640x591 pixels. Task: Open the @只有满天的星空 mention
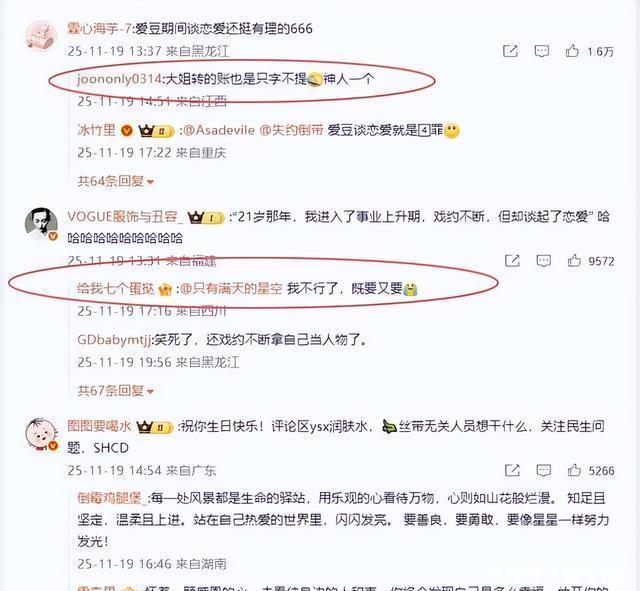[x=231, y=289]
